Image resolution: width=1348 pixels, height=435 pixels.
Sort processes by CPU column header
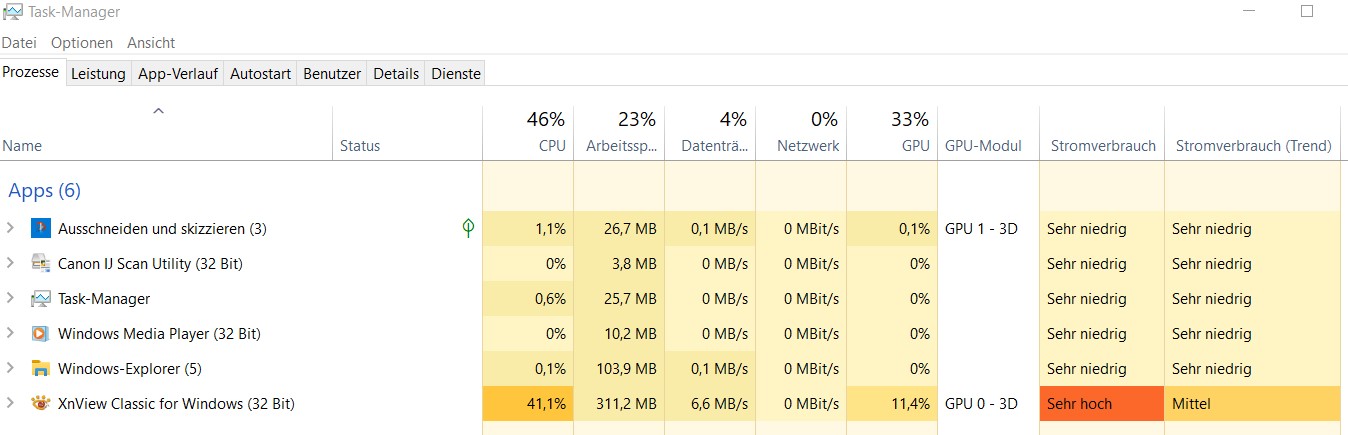pyautogui.click(x=551, y=146)
